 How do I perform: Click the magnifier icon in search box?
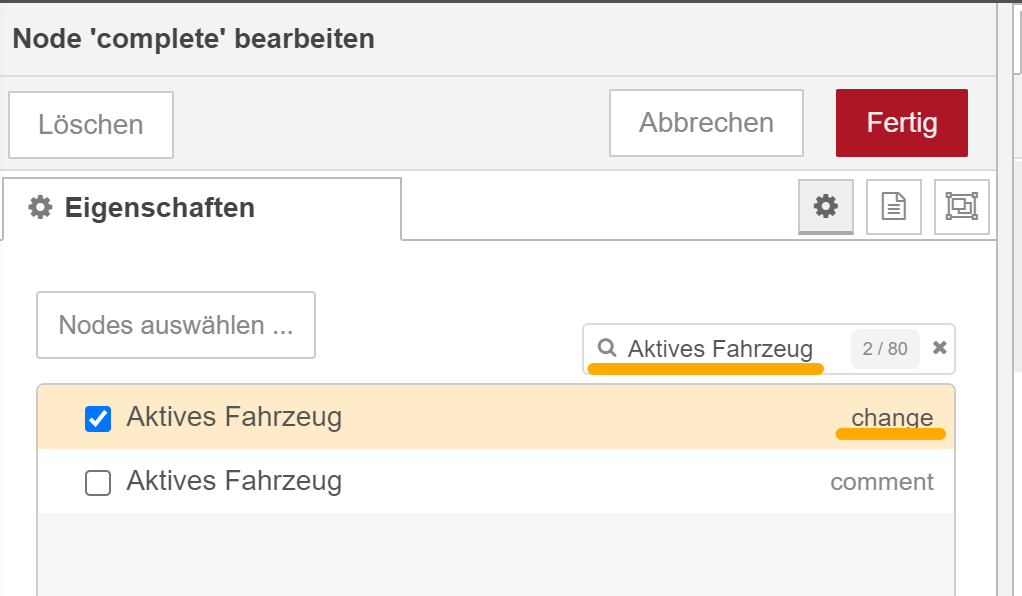[x=607, y=348]
